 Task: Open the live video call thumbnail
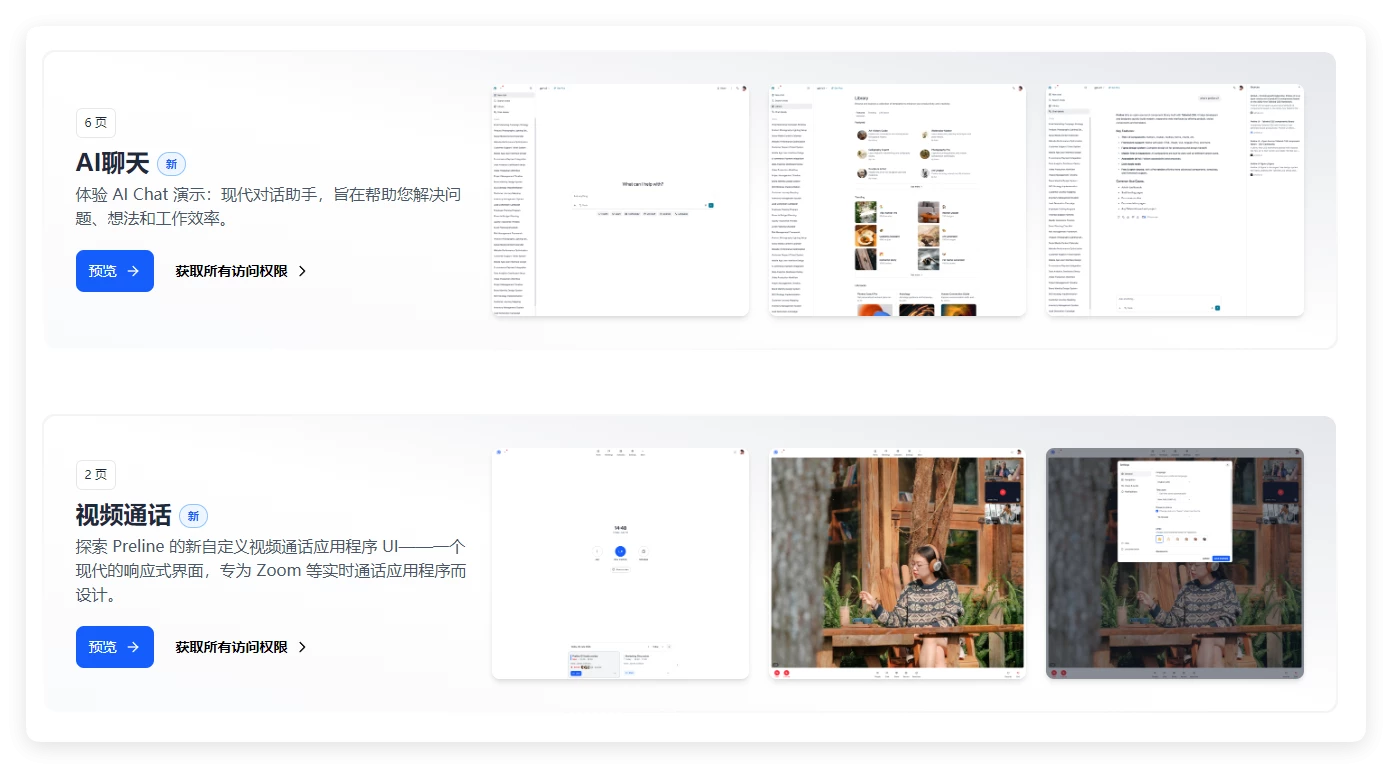tap(897, 563)
